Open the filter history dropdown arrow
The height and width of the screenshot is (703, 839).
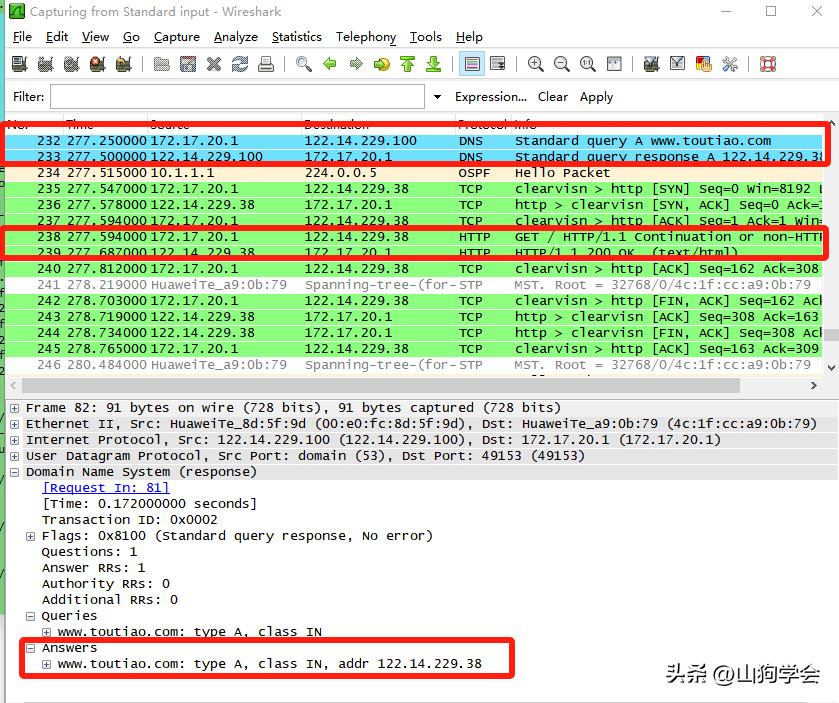tap(437, 97)
